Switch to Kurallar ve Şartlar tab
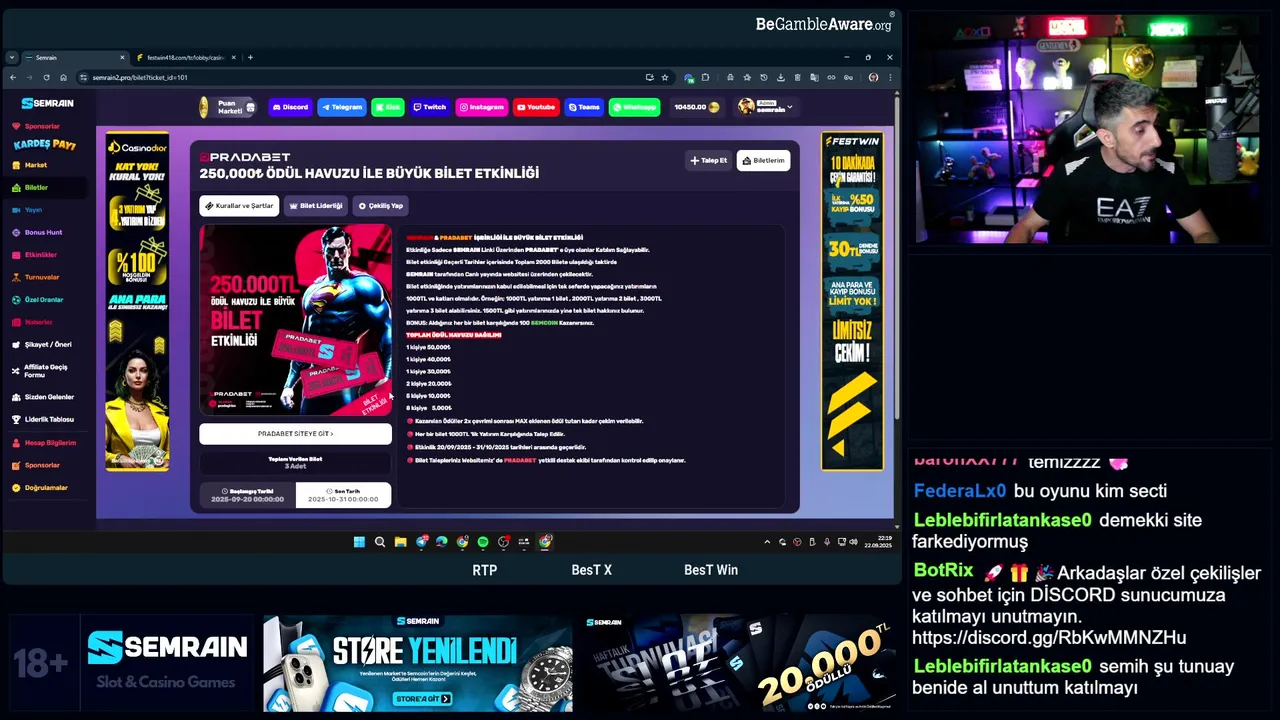 click(x=239, y=206)
